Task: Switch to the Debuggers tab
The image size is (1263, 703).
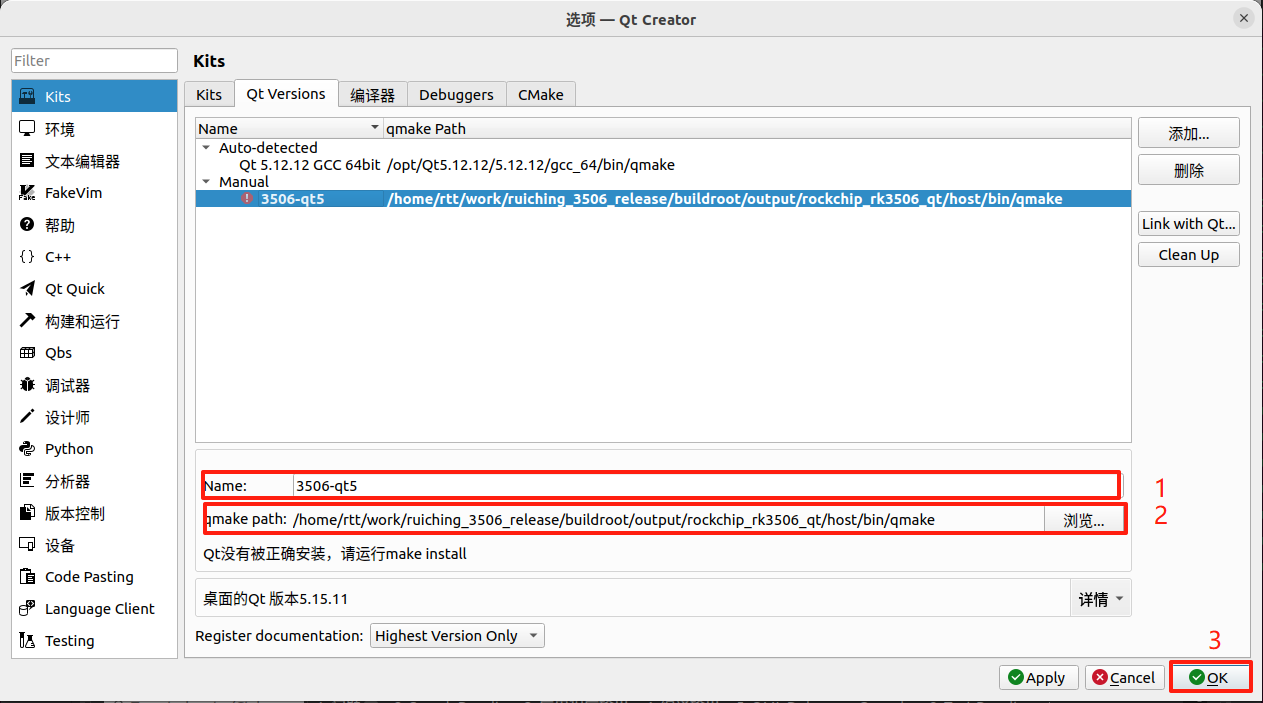Action: (x=456, y=95)
